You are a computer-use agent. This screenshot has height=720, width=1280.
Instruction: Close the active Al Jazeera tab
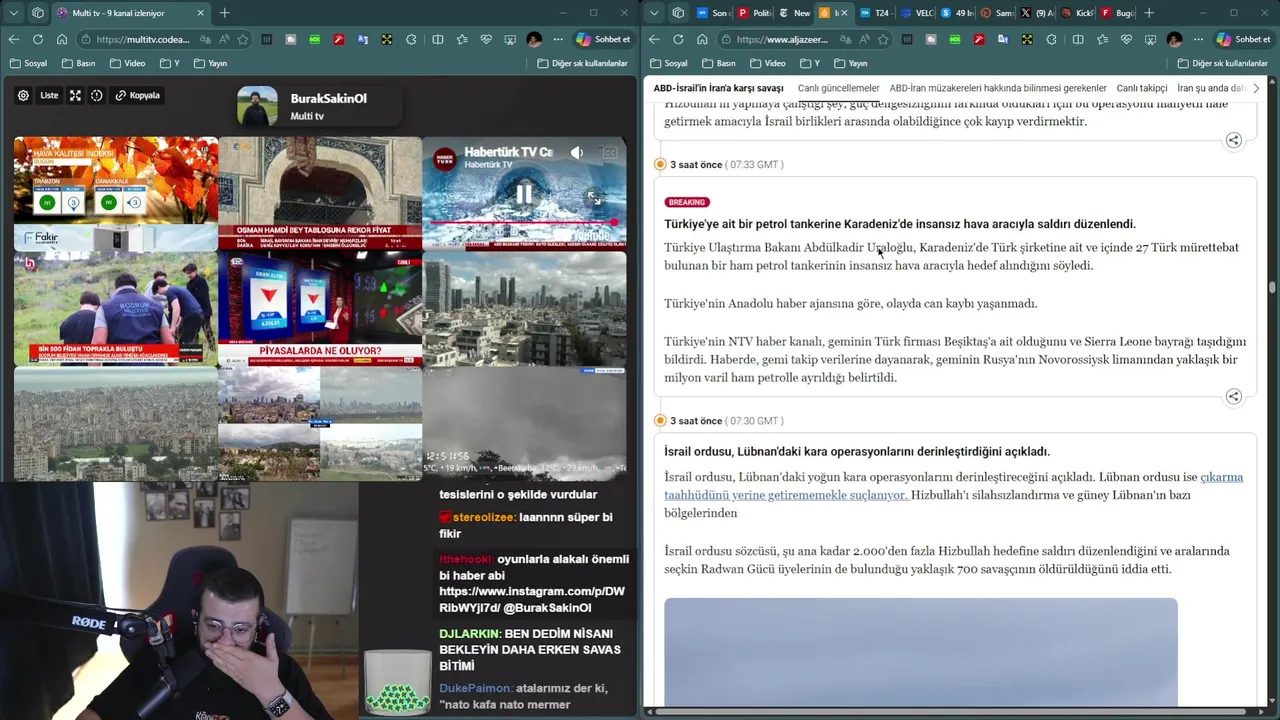coord(843,13)
